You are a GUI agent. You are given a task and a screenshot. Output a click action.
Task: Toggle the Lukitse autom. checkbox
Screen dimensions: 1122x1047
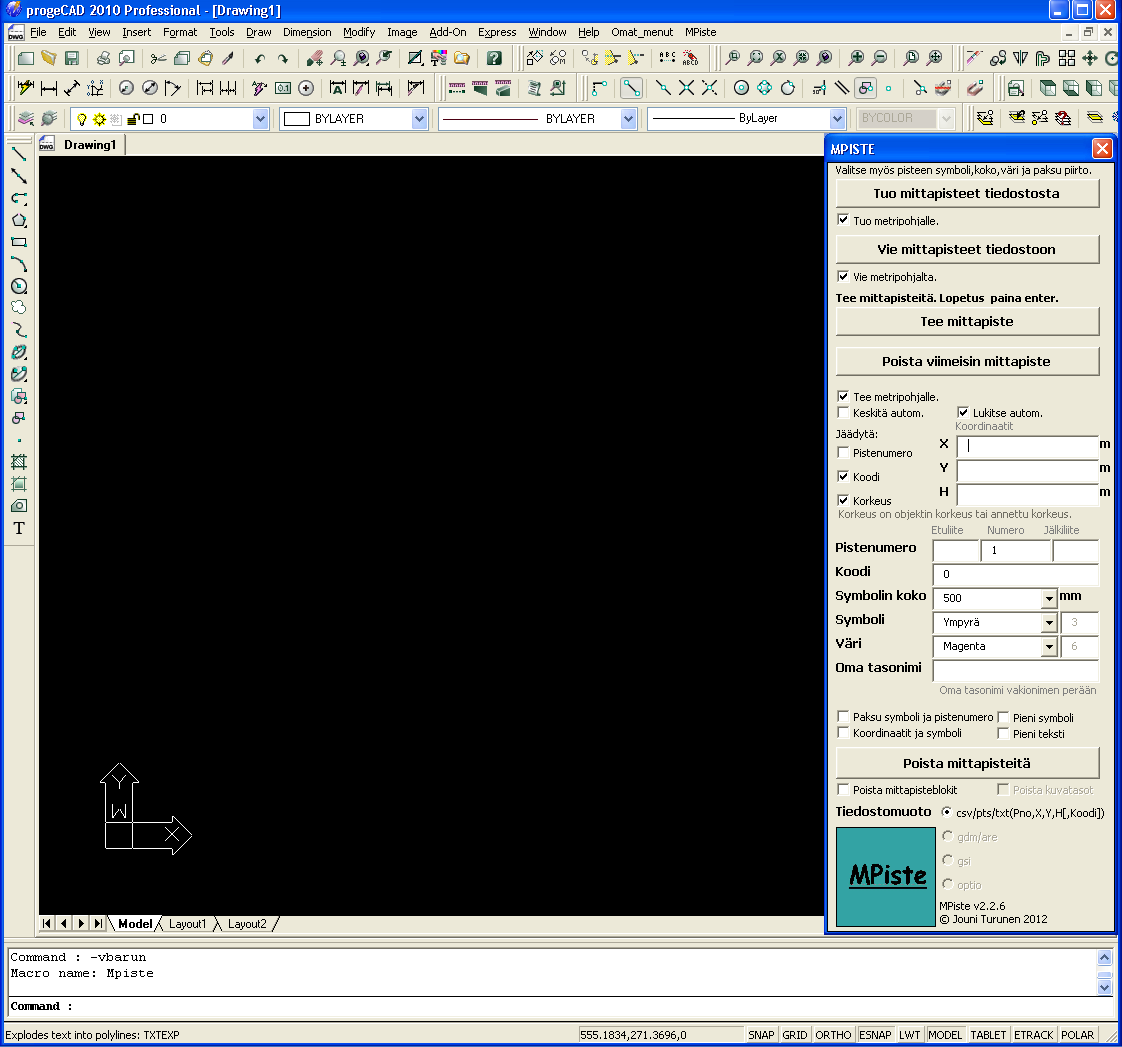[963, 412]
